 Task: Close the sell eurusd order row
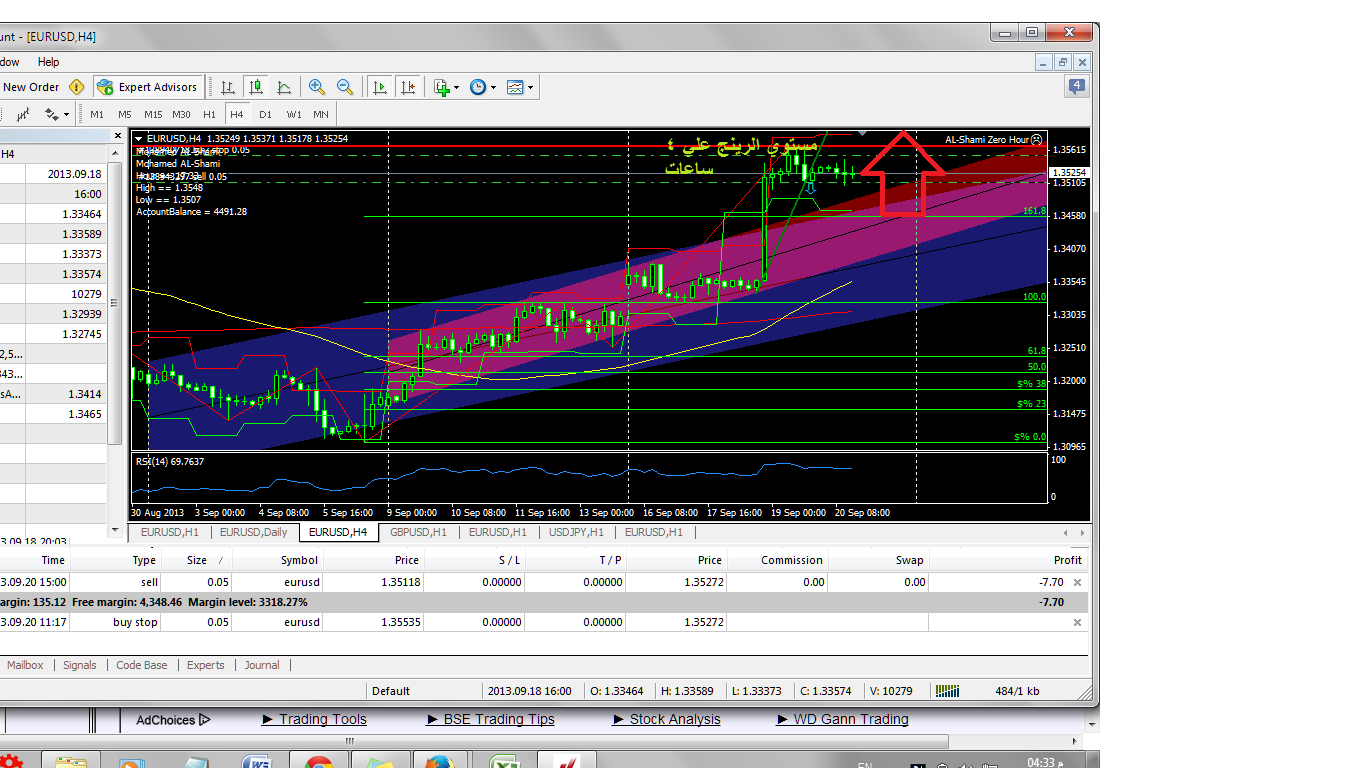(1077, 582)
